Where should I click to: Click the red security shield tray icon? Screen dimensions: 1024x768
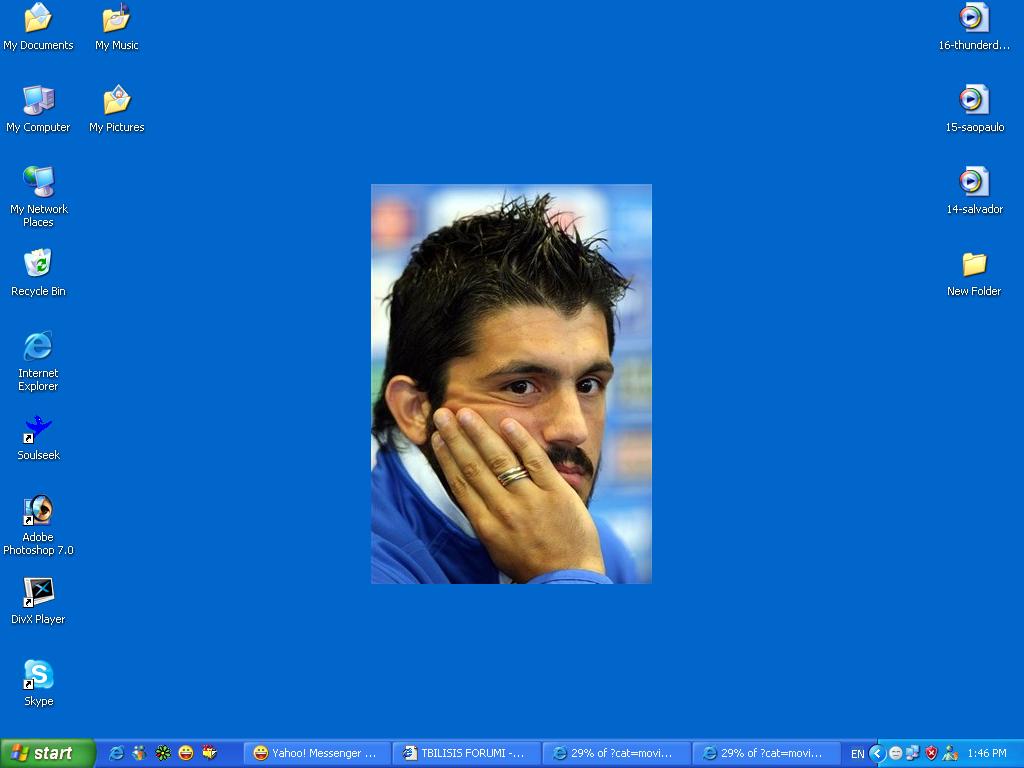point(931,753)
